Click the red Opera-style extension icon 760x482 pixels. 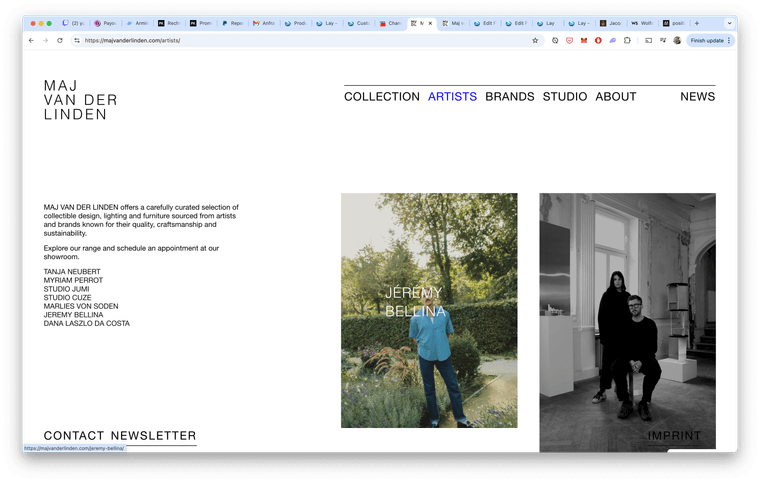point(598,41)
